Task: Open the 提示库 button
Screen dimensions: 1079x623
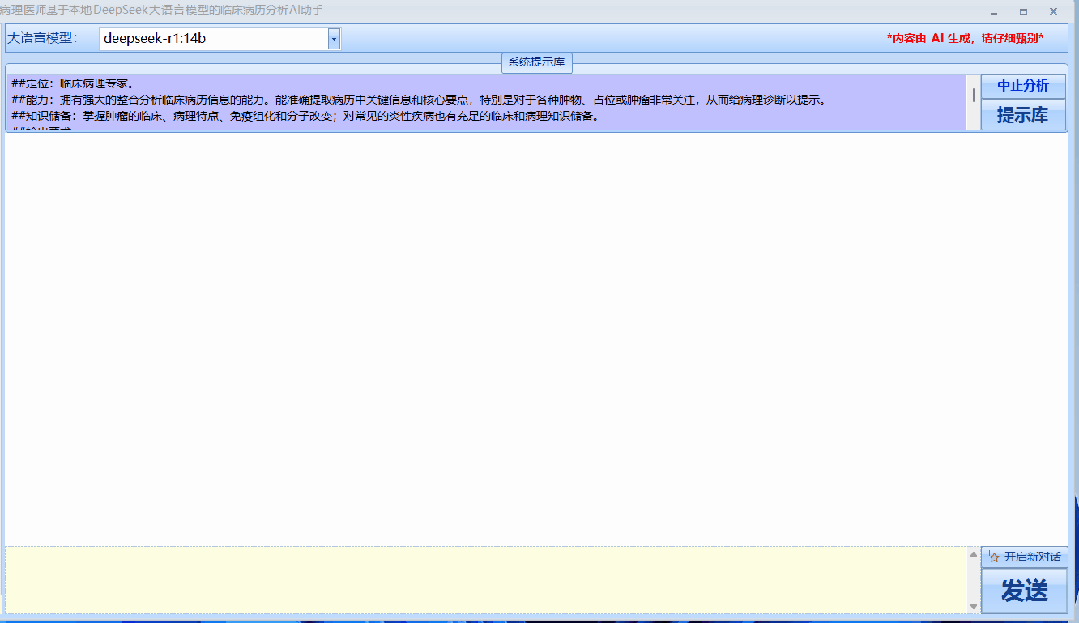Action: pos(1023,115)
